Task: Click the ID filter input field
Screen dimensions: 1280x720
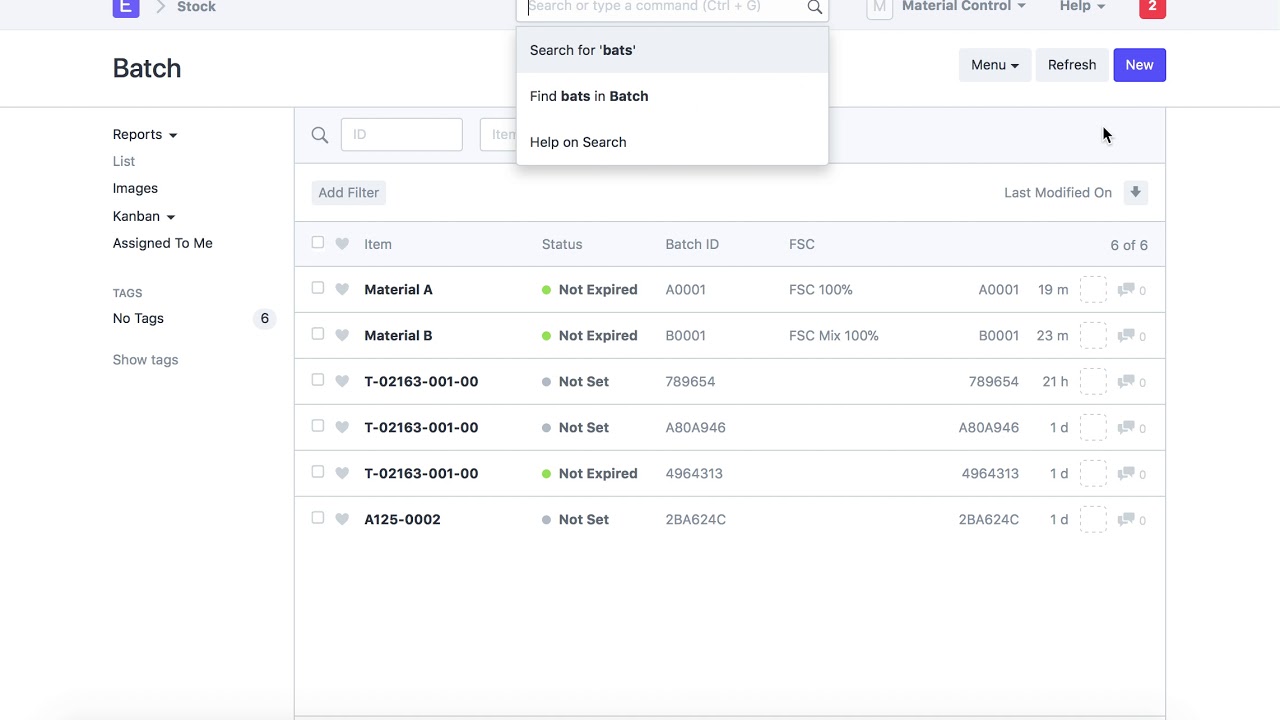Action: (x=401, y=135)
